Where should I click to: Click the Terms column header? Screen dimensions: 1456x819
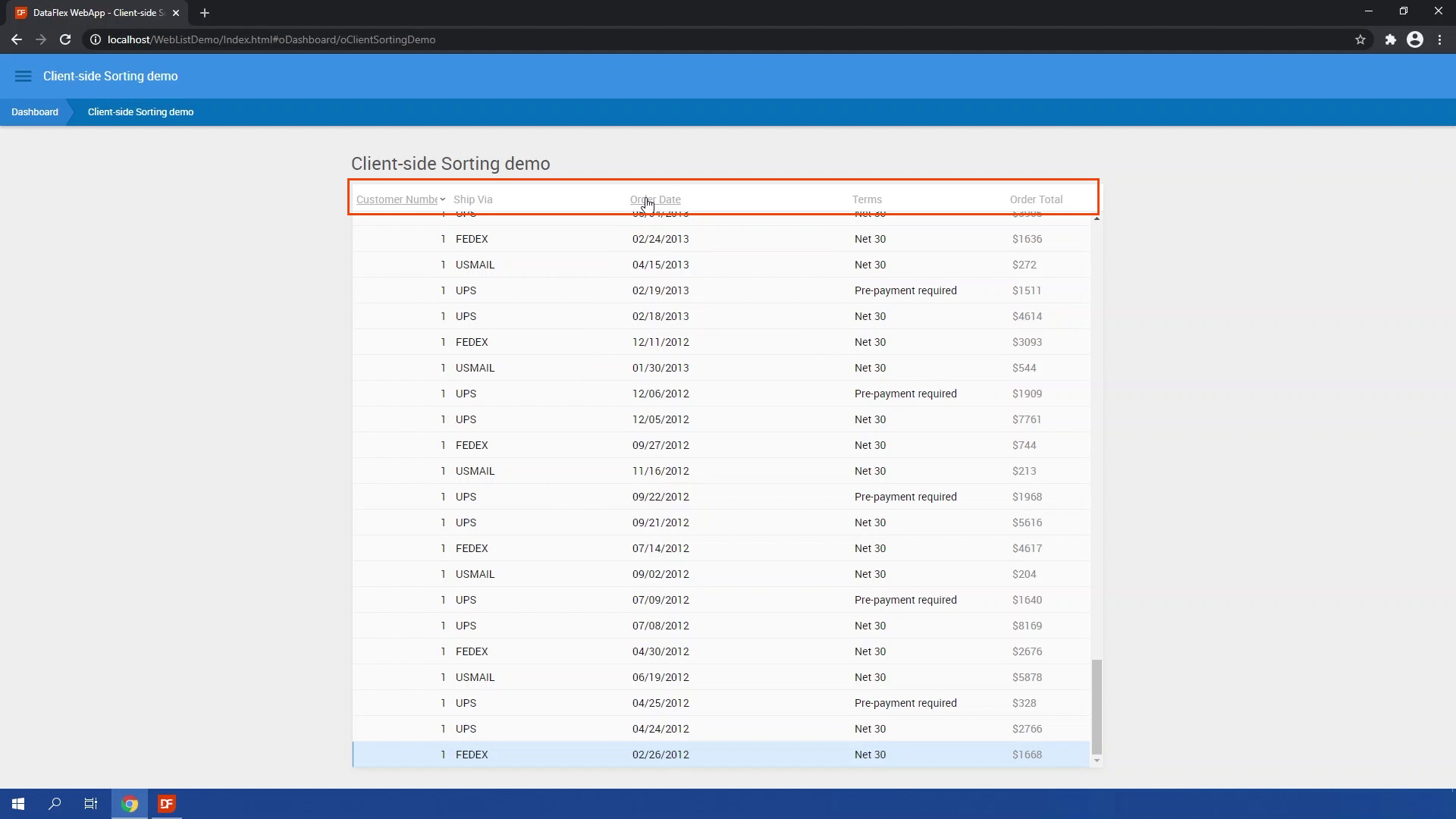tap(867, 199)
